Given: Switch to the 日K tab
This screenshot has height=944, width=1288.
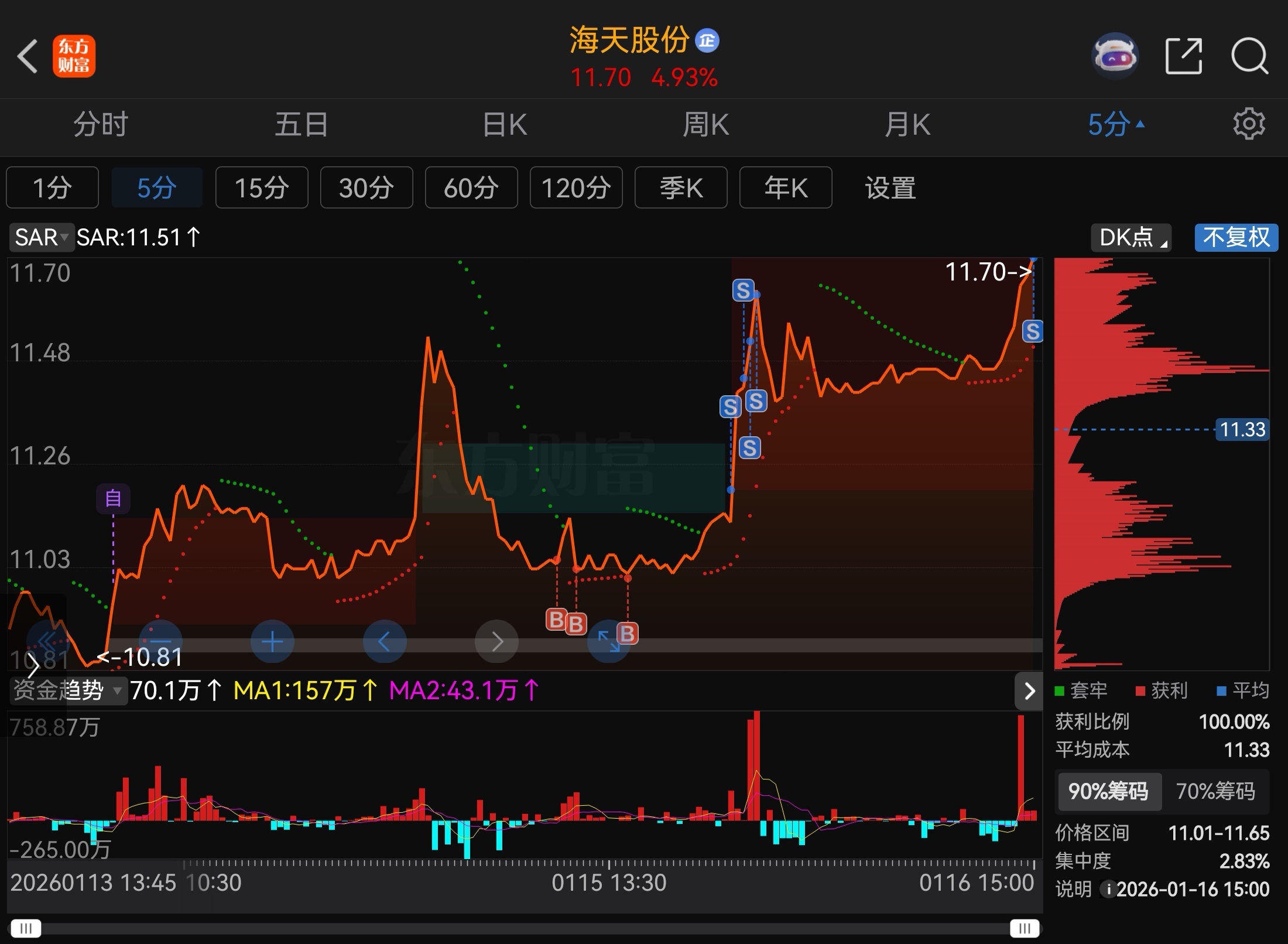Looking at the screenshot, I should [x=504, y=124].
